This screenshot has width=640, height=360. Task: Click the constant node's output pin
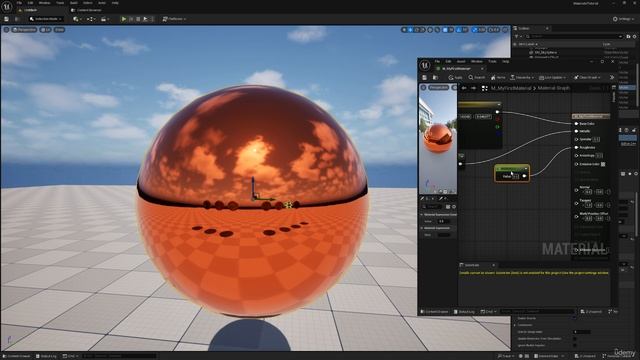click(524, 176)
